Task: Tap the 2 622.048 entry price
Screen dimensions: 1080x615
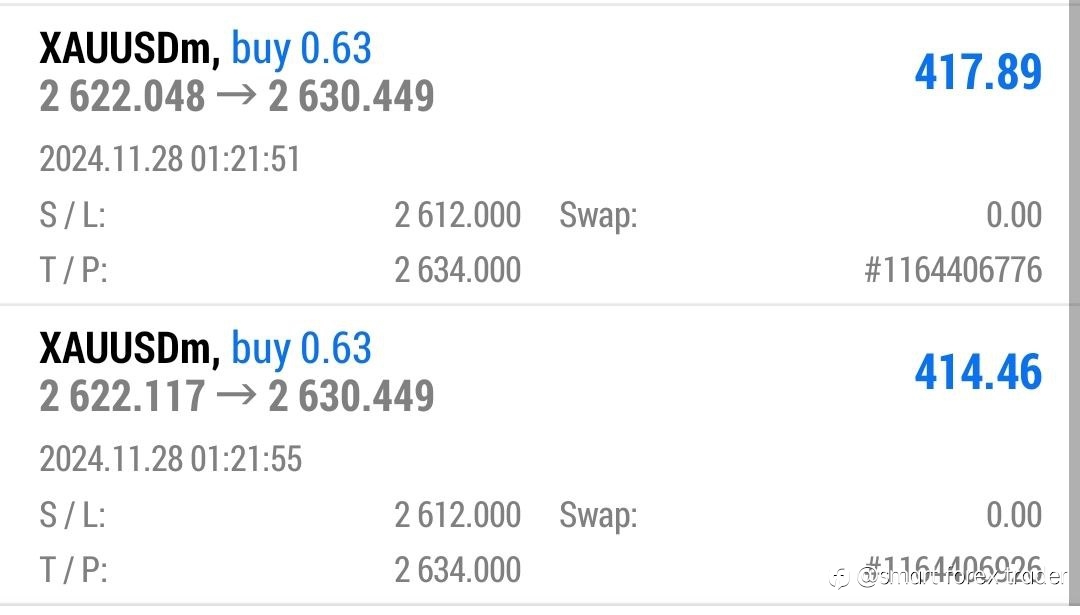Action: 122,97
